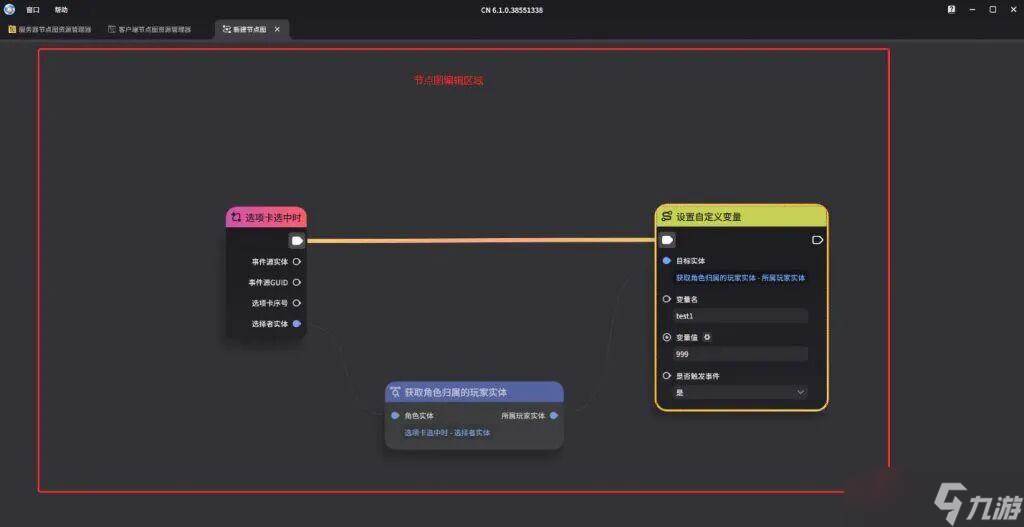Viewport: 1024px width, 527px height.
Task: Click the execution output pin on 选项卡选中时 node
Action: [x=297, y=240]
